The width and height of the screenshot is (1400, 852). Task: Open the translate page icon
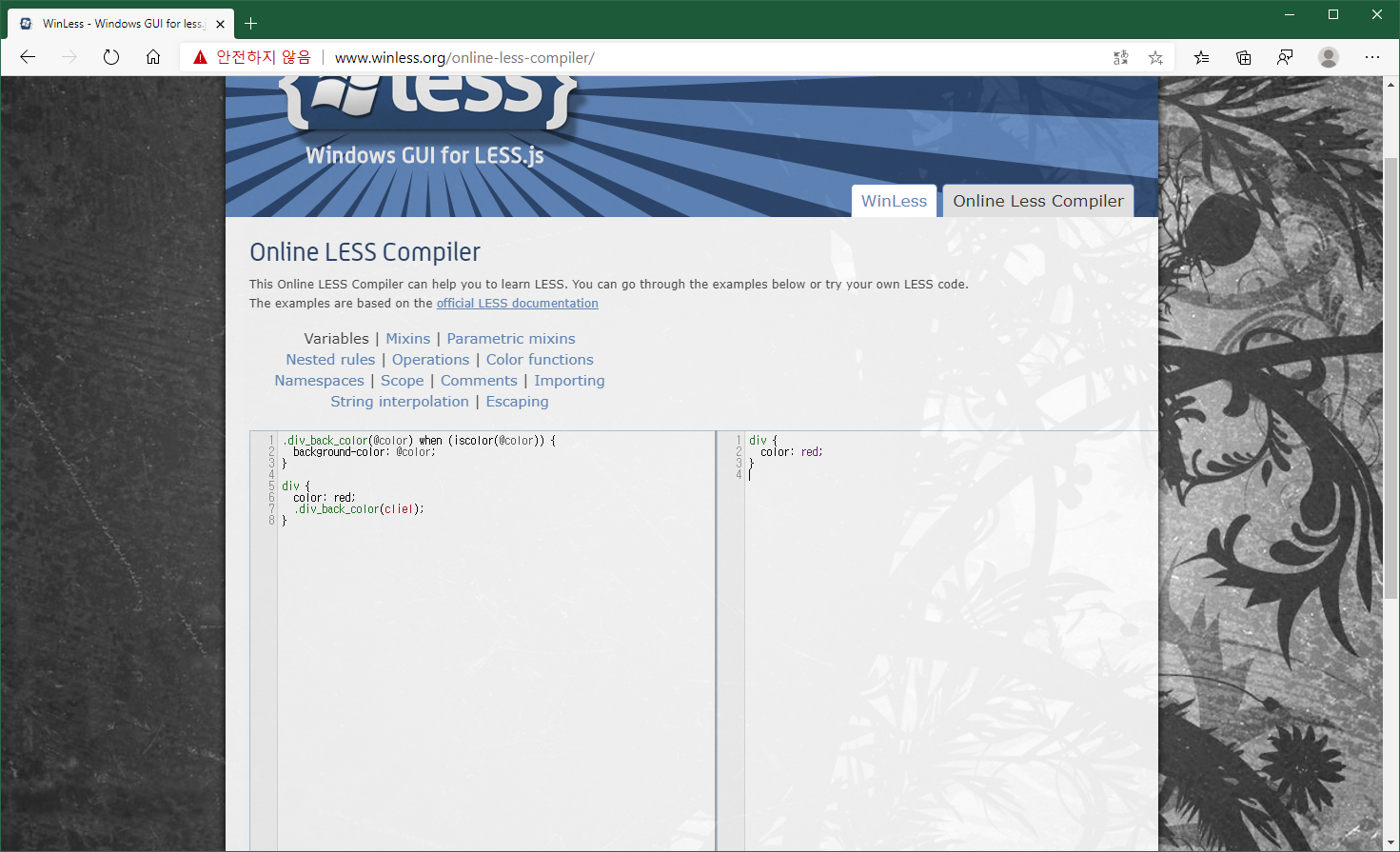[x=1121, y=57]
